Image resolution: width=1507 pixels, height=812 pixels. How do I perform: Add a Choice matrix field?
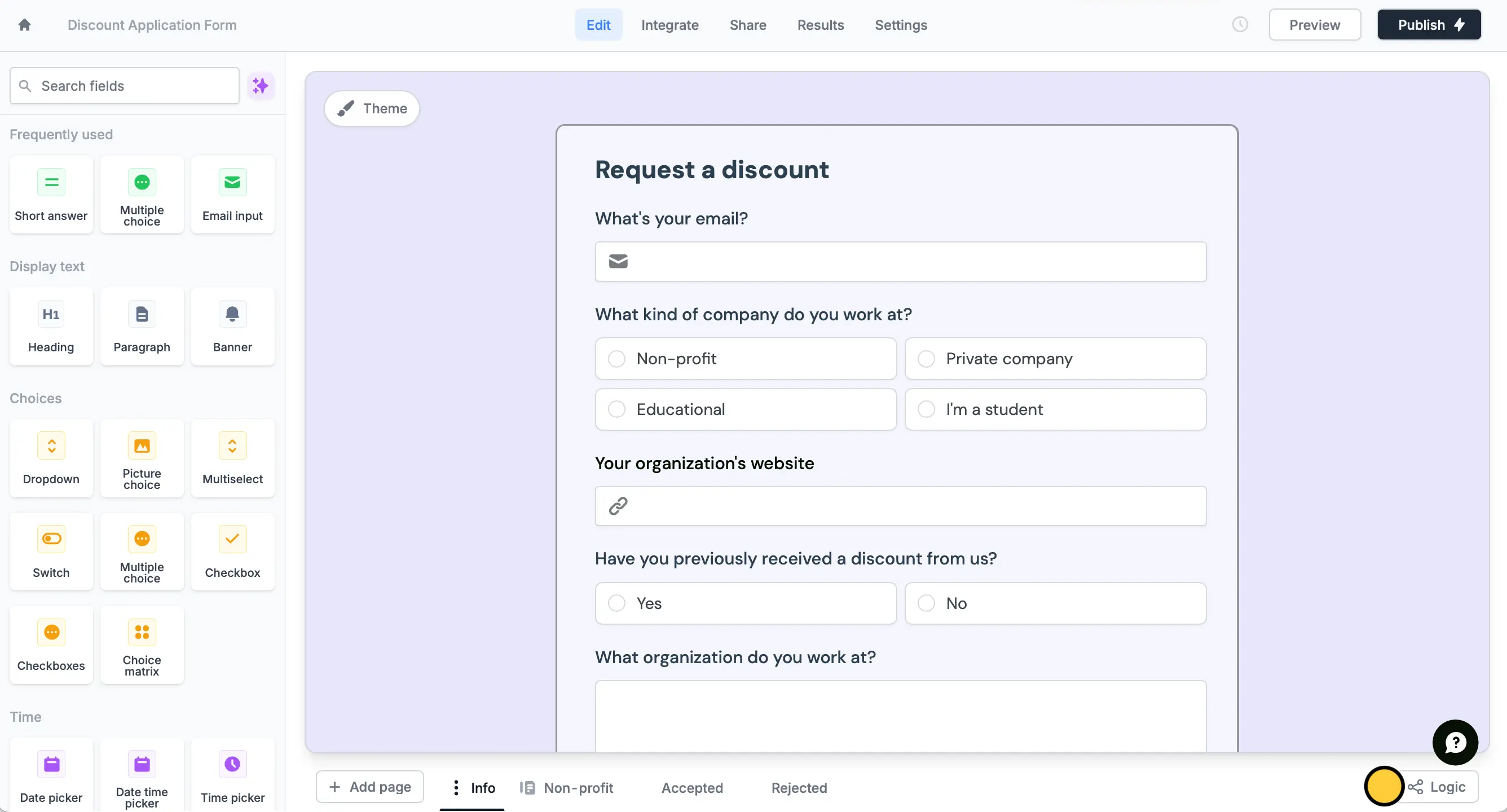[142, 645]
